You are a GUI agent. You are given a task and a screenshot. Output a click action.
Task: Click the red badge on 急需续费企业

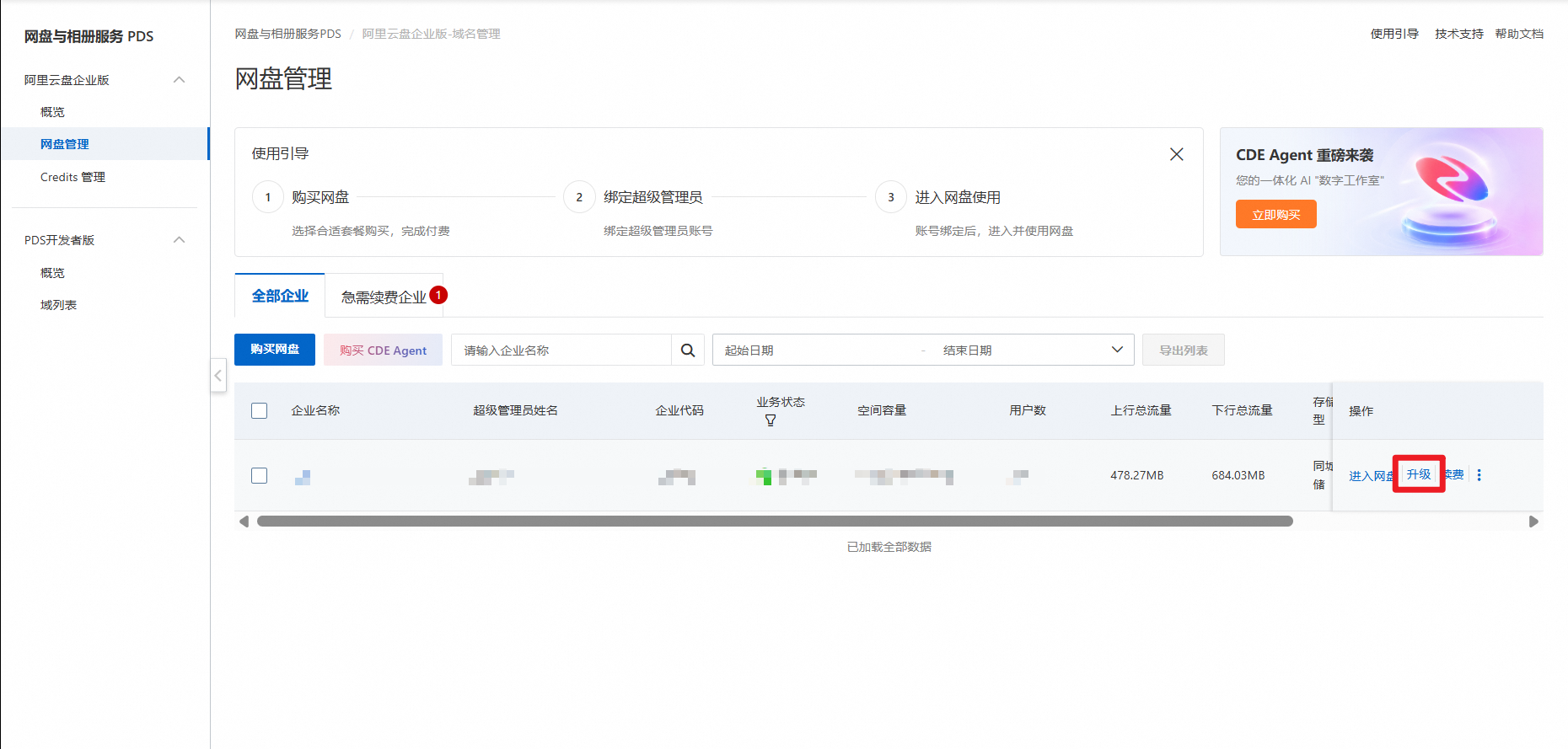tap(438, 295)
